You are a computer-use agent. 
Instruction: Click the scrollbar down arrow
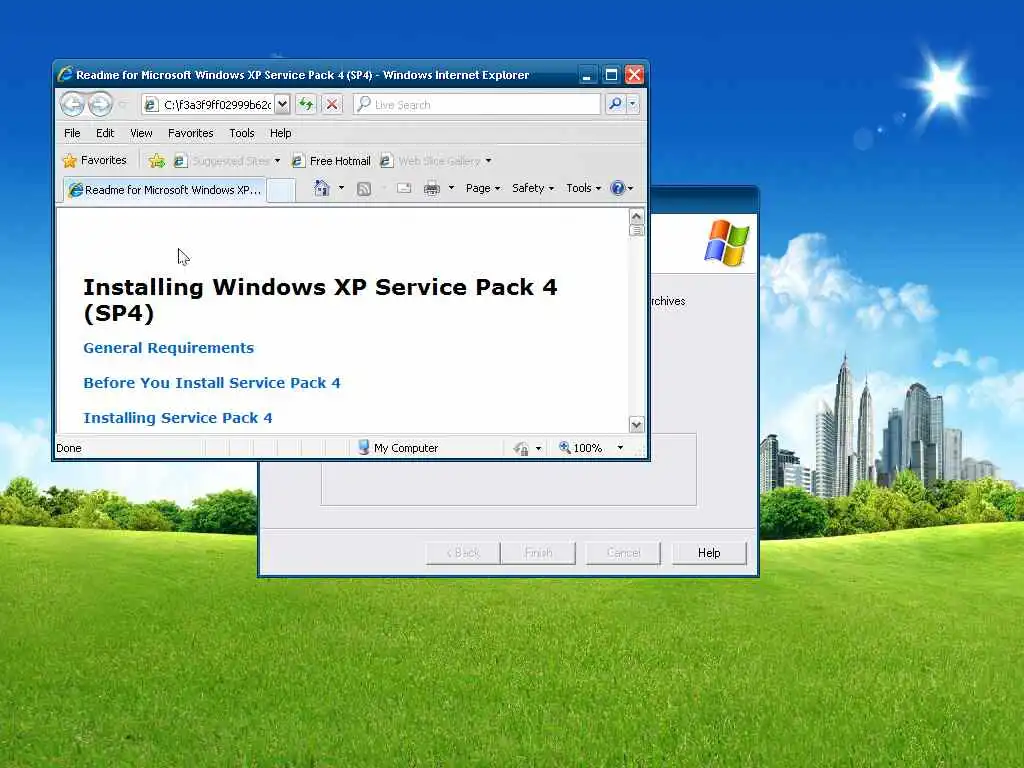pyautogui.click(x=637, y=425)
